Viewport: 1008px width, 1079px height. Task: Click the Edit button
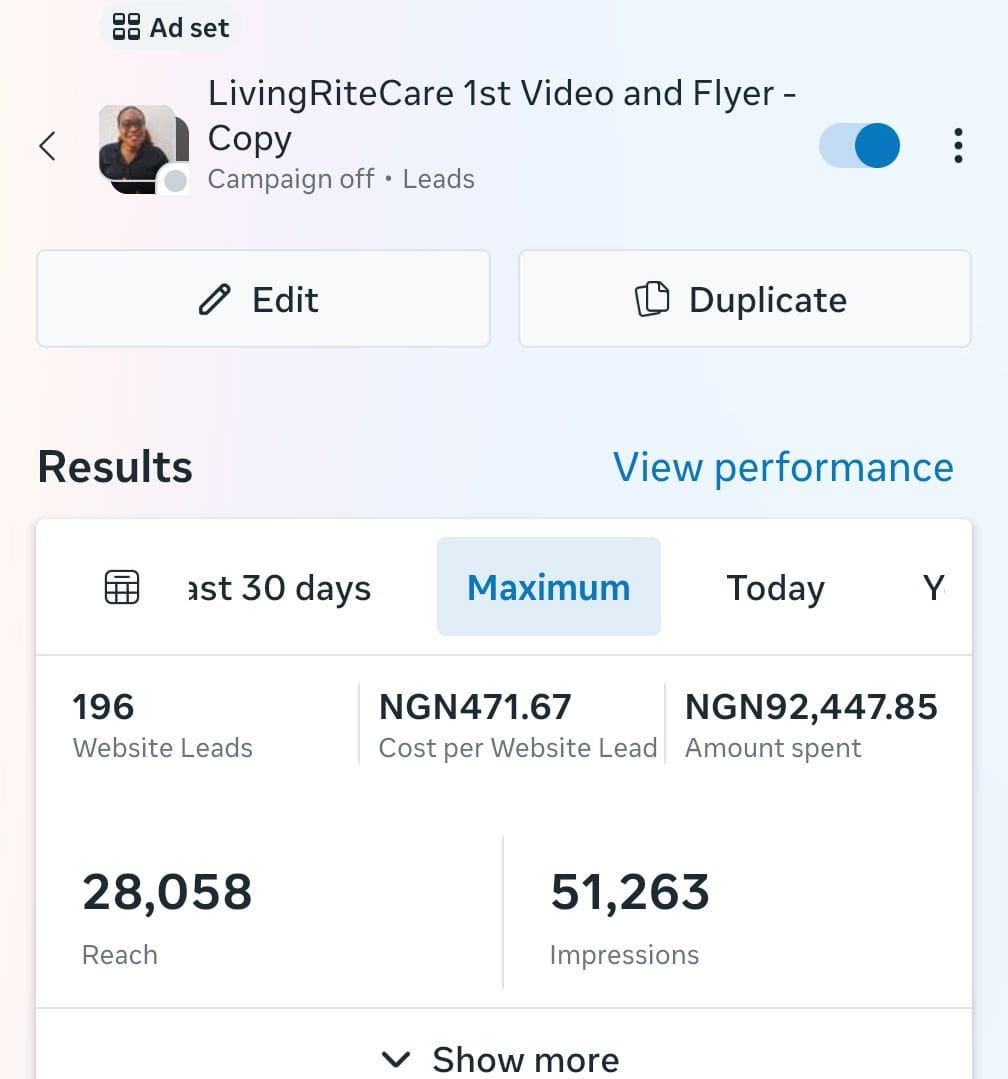262,298
